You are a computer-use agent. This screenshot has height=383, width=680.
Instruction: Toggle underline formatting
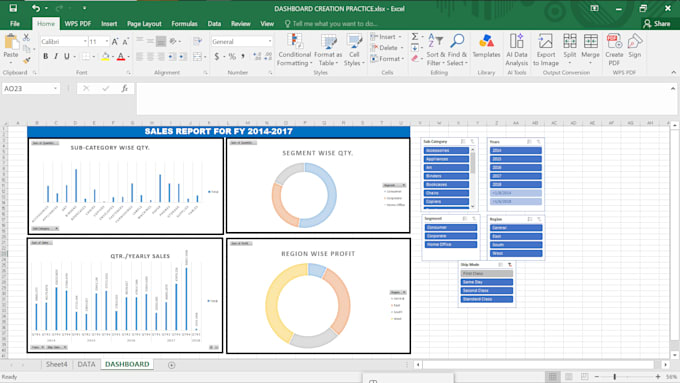pos(67,56)
